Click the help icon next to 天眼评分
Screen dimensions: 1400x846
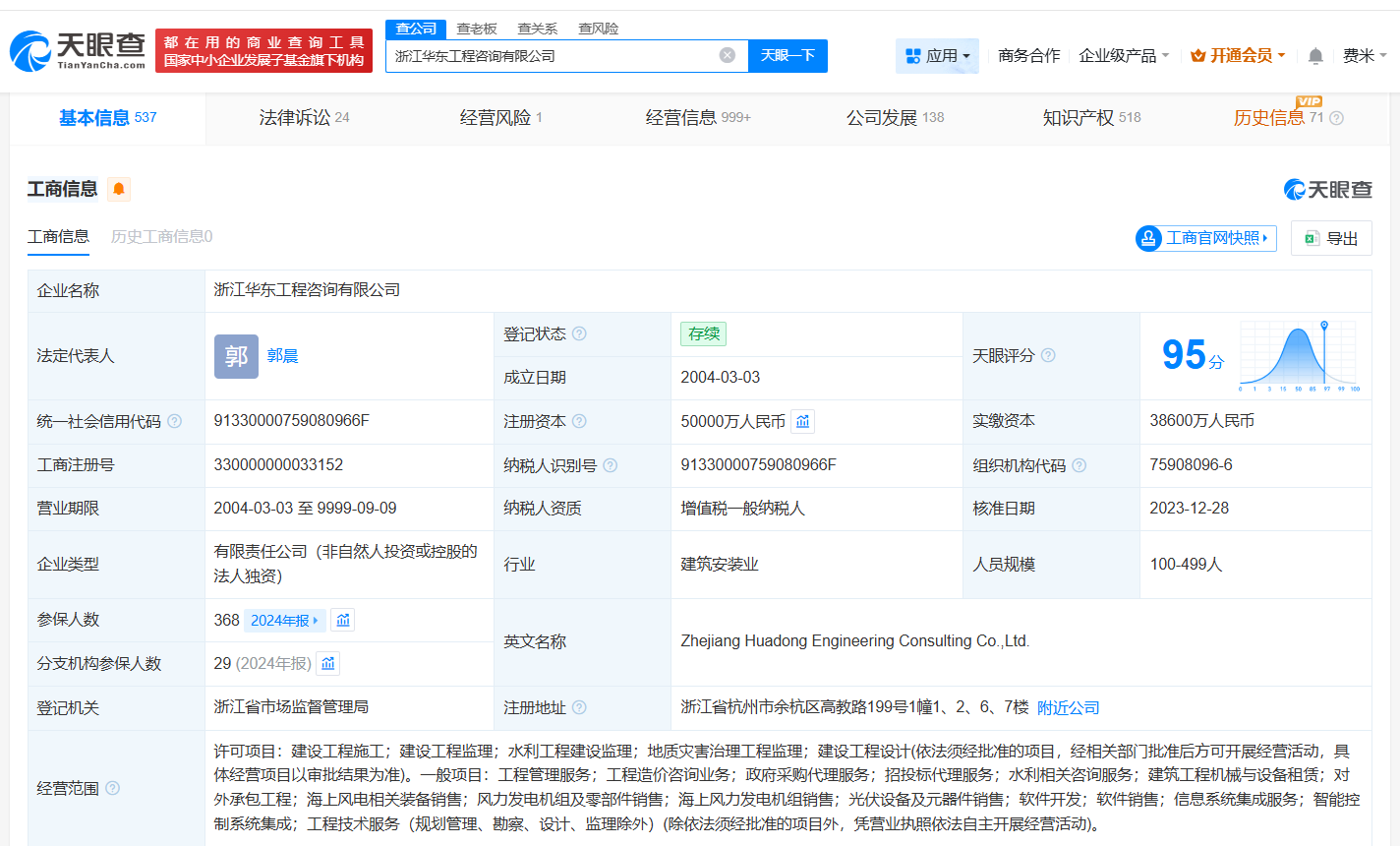(1048, 355)
